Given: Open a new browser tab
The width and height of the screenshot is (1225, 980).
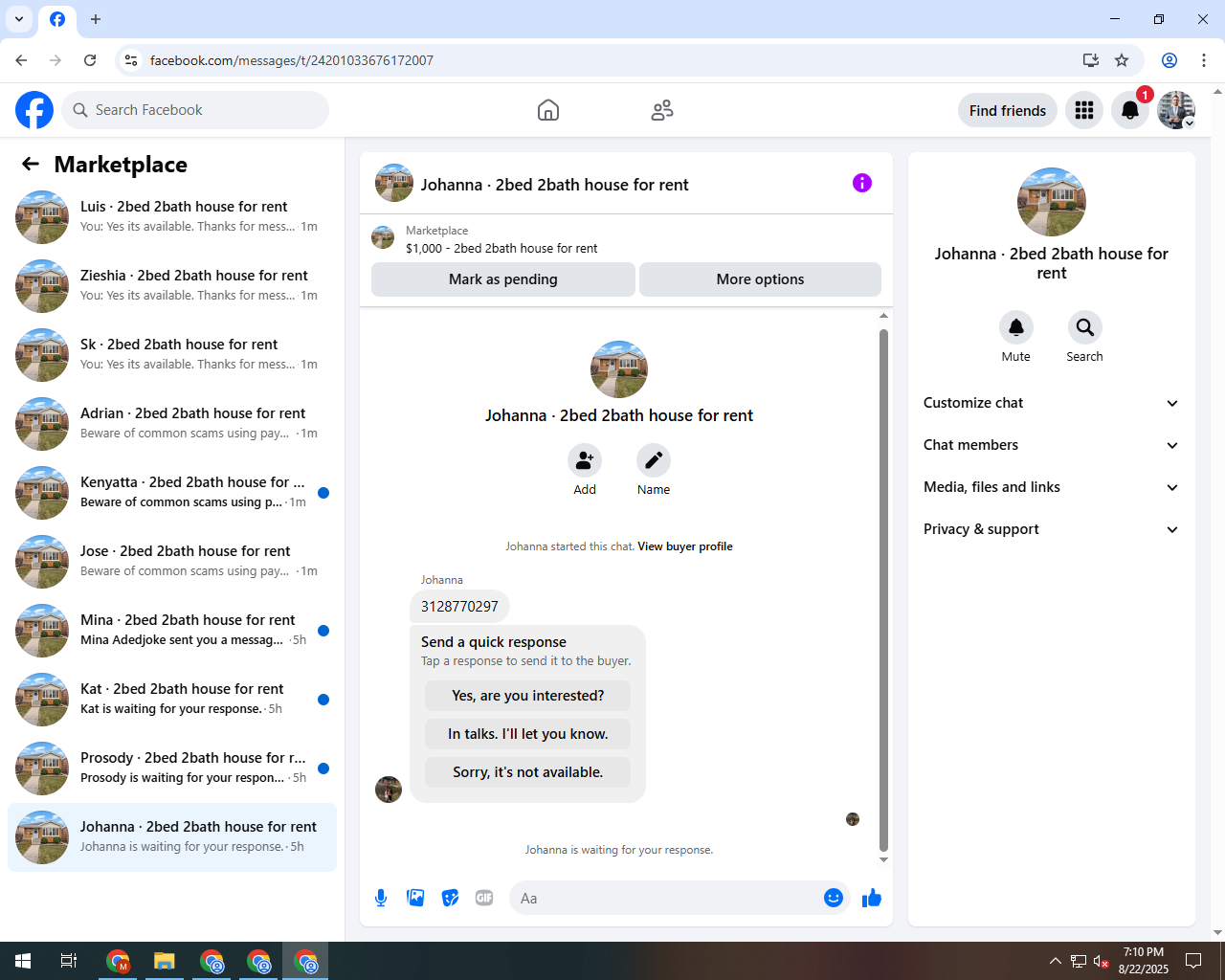Looking at the screenshot, I should tap(96, 19).
